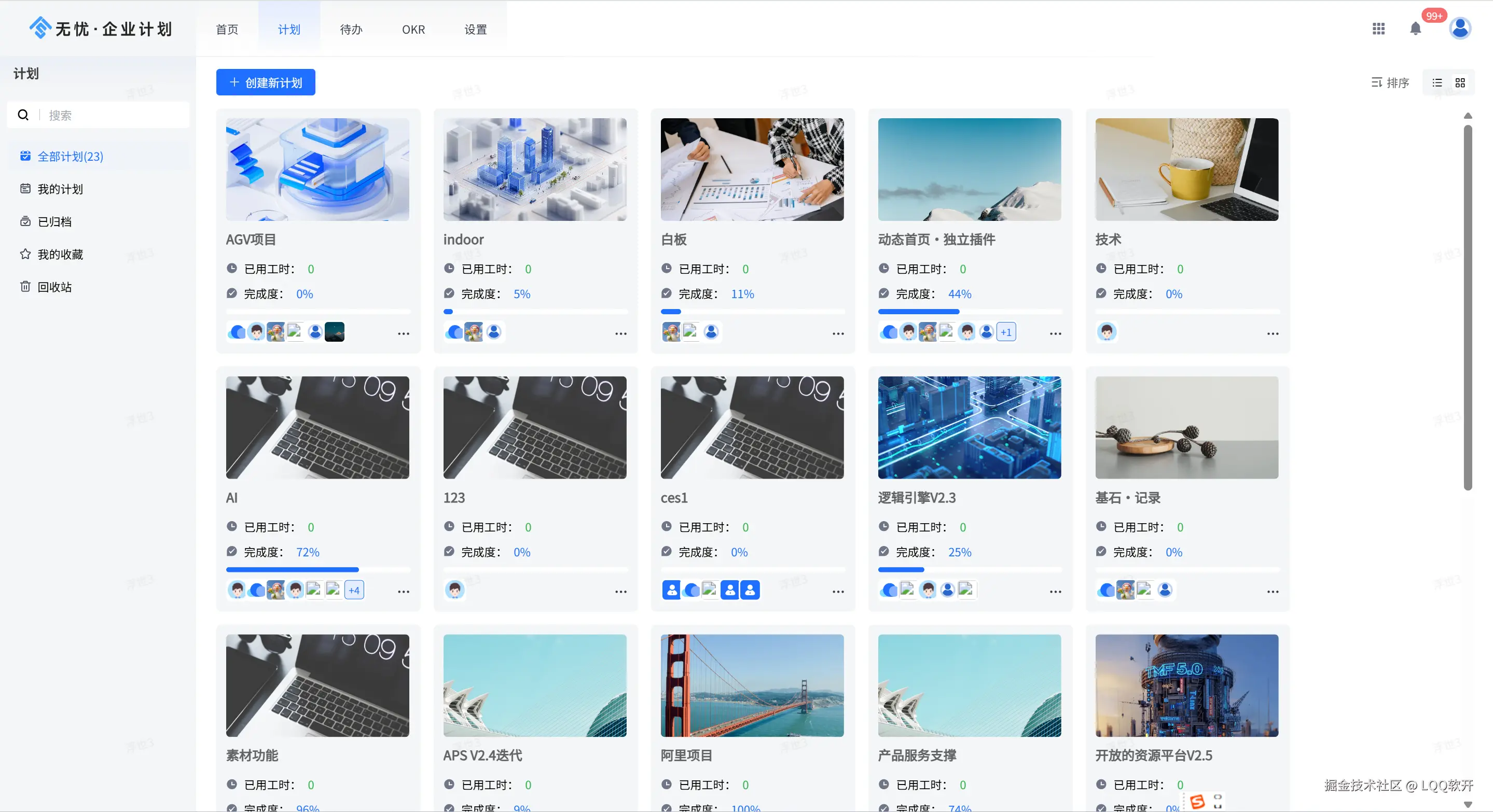Click the search magnifier icon in sidebar
This screenshot has width=1493, height=812.
(x=23, y=115)
